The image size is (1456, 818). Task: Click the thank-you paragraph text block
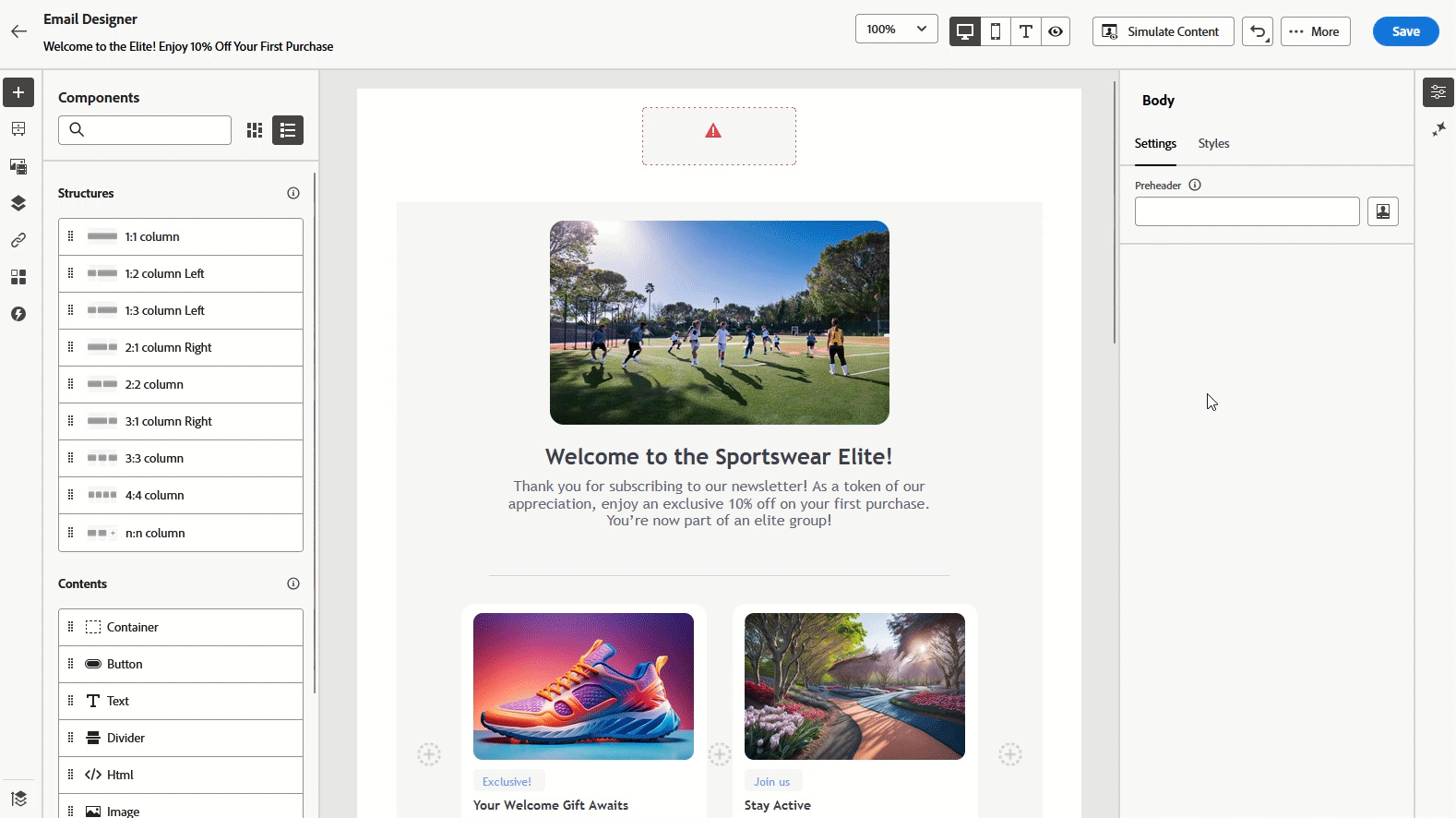pyautogui.click(x=719, y=503)
